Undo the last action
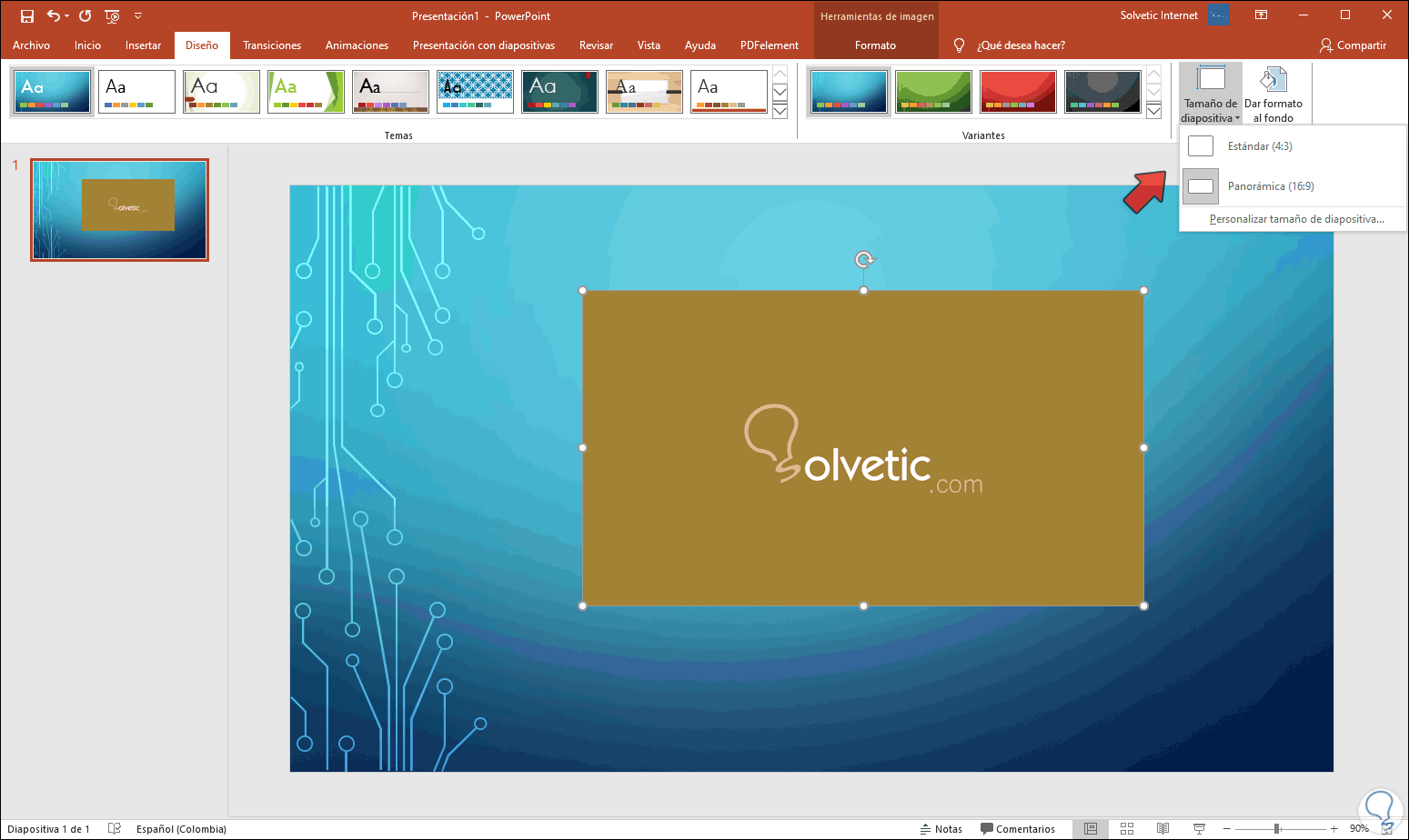 pyautogui.click(x=54, y=16)
